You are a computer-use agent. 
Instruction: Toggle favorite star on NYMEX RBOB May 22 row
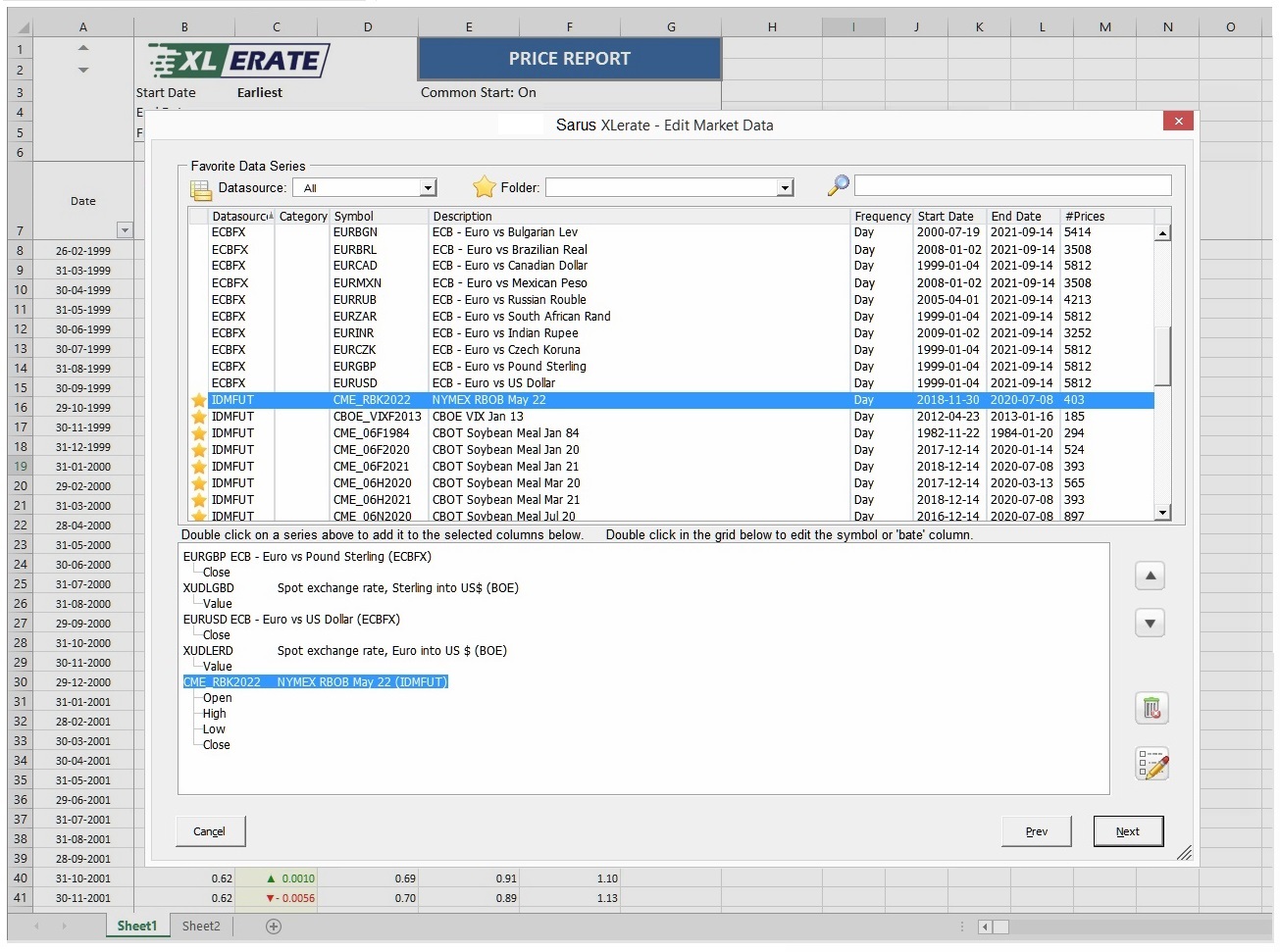point(199,400)
